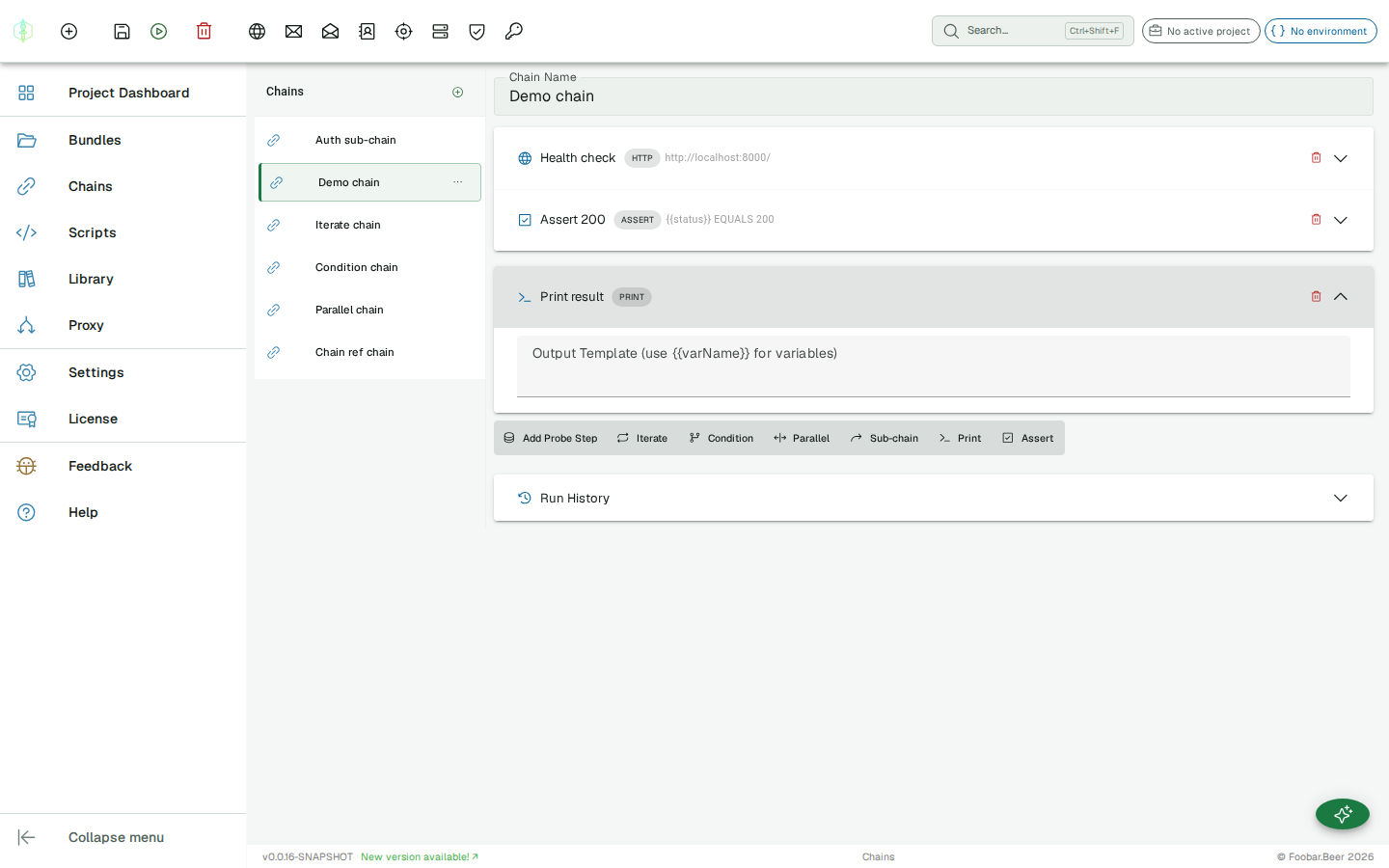Image resolution: width=1389 pixels, height=868 pixels.
Task: Delete the Assert 200 step
Action: click(x=1316, y=219)
